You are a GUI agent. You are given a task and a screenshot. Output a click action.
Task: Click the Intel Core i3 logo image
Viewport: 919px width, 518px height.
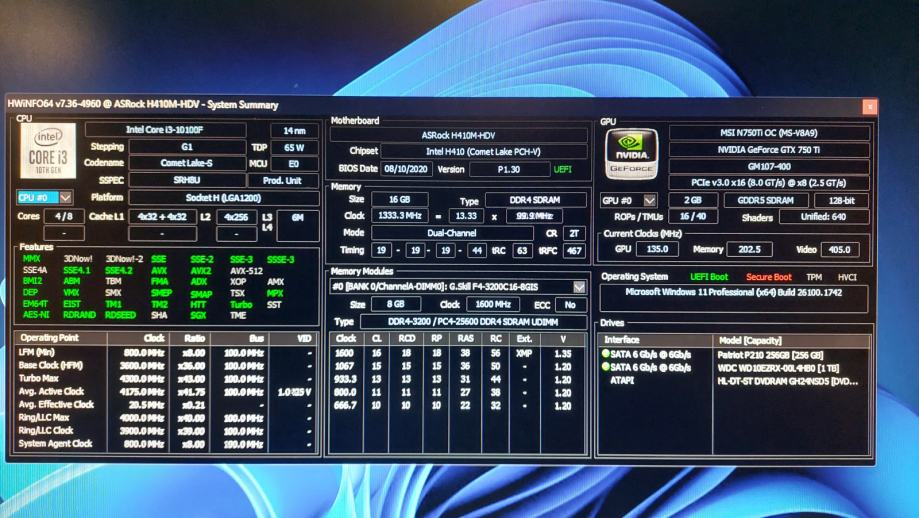coord(48,151)
